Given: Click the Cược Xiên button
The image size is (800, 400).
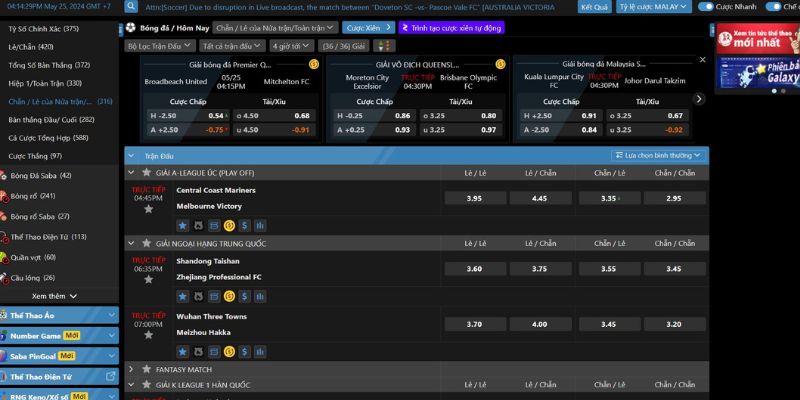Looking at the screenshot, I should point(367,28).
